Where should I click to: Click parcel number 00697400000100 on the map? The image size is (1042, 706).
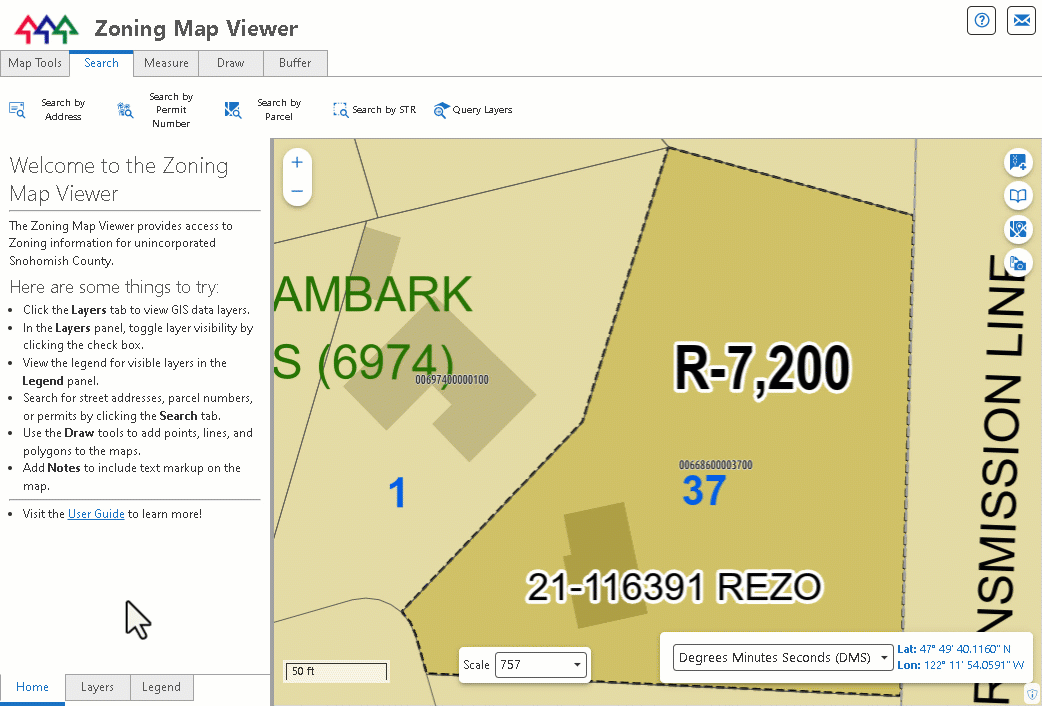click(x=452, y=380)
